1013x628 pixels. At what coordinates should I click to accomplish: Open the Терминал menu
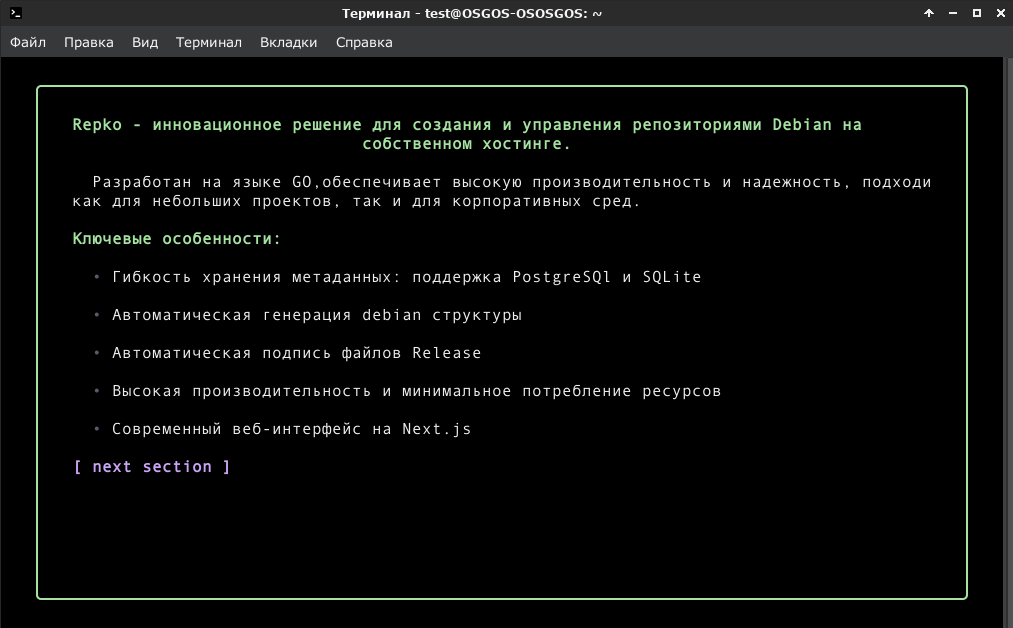(209, 42)
